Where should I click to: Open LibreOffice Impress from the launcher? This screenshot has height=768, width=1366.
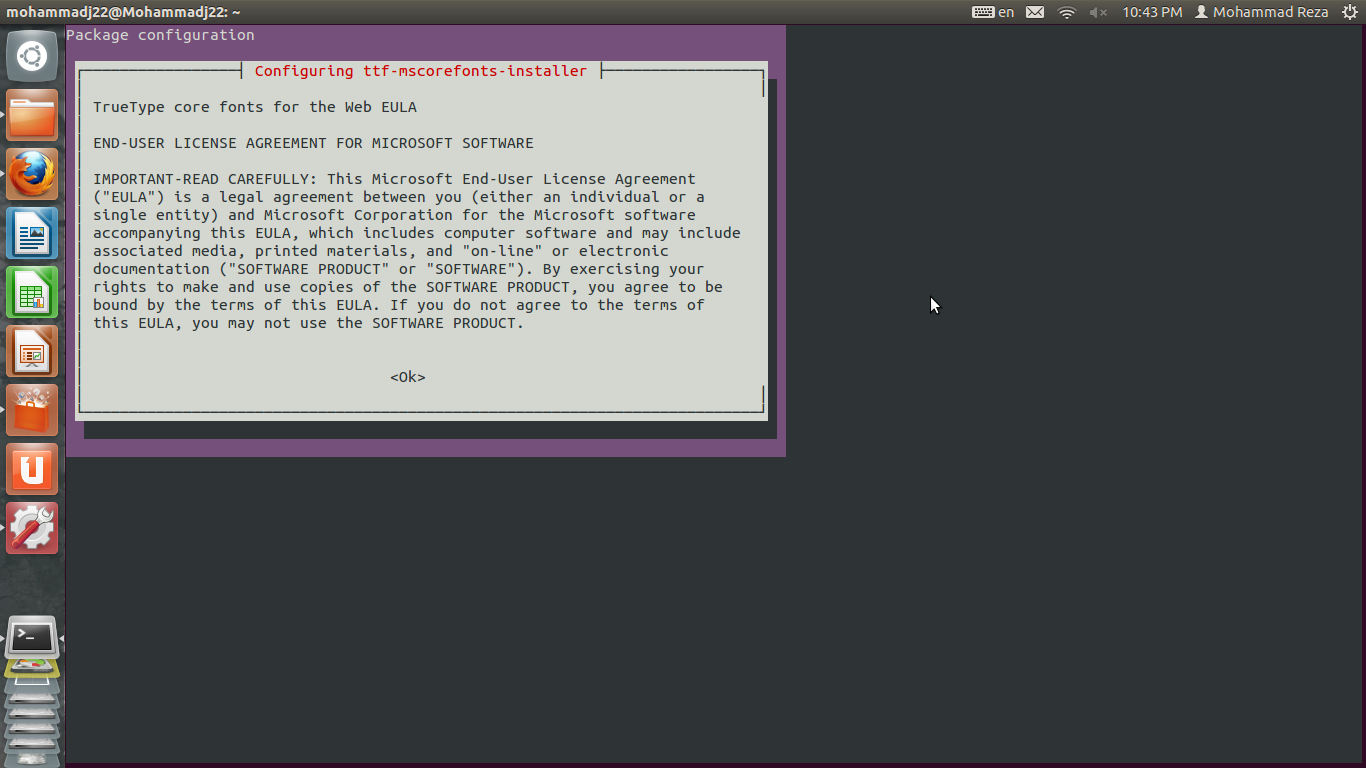point(32,351)
